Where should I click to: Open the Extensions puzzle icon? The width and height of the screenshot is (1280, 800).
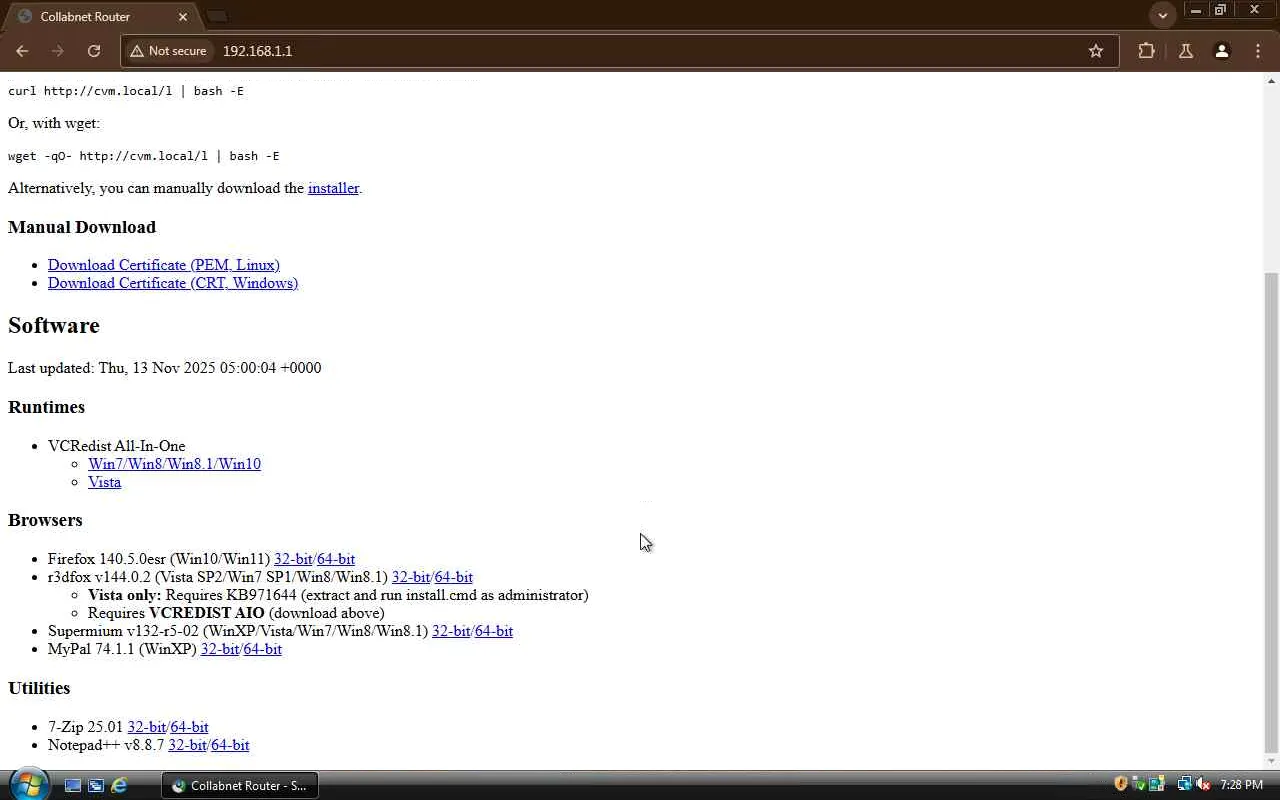click(1146, 51)
